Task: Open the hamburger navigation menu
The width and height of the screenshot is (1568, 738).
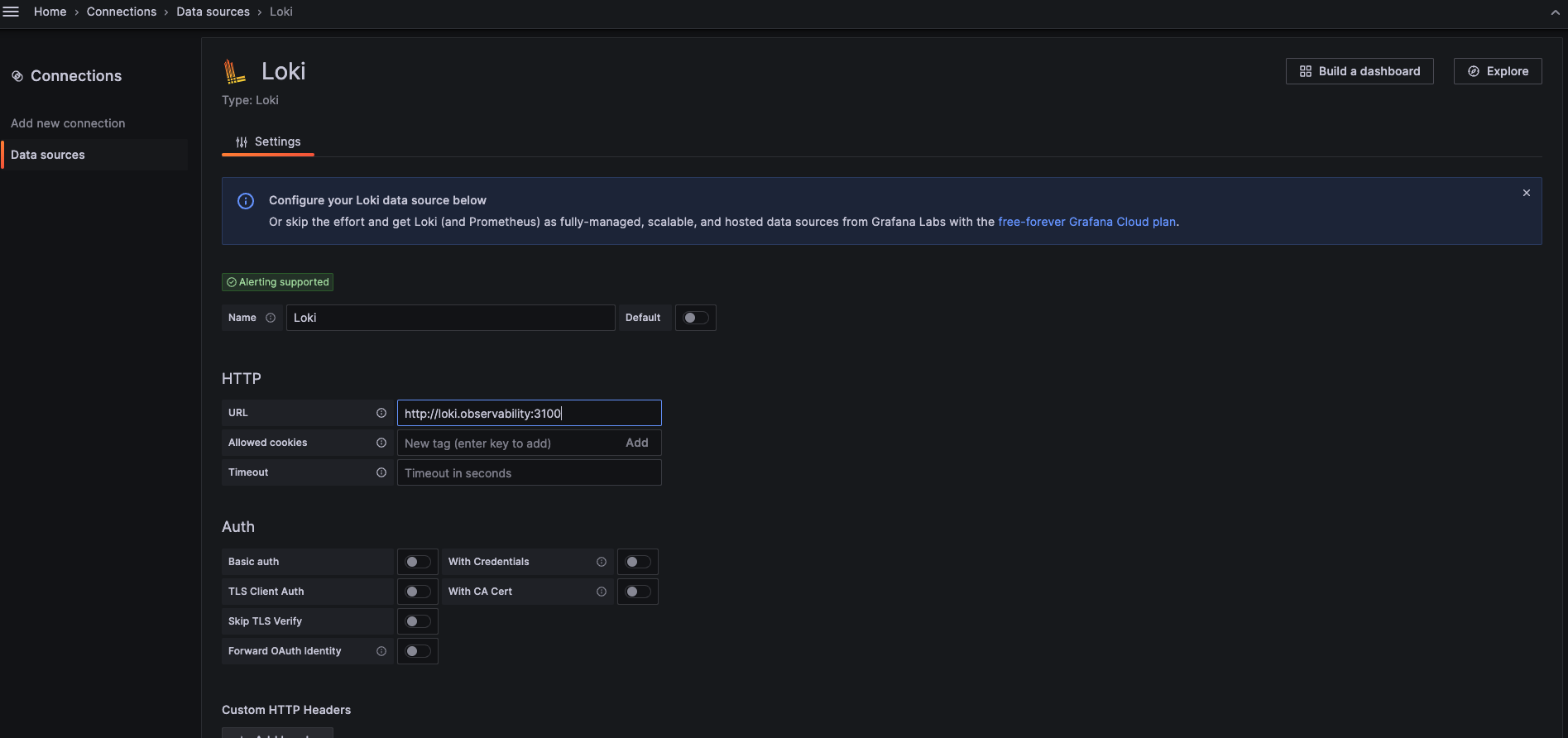Action: (11, 12)
